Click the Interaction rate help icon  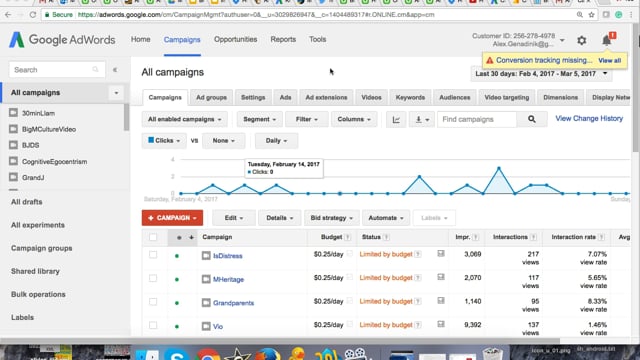point(601,237)
